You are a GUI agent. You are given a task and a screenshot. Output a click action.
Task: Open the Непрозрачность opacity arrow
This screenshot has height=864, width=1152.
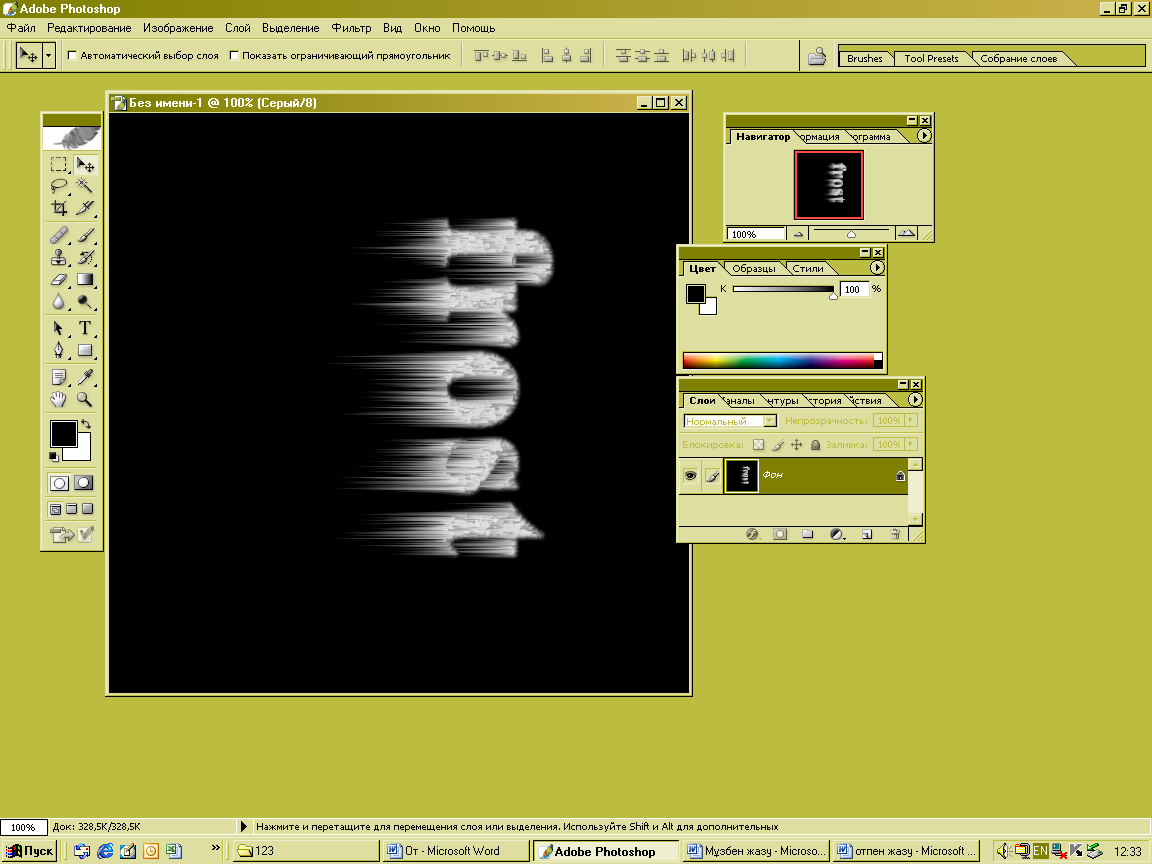point(911,420)
